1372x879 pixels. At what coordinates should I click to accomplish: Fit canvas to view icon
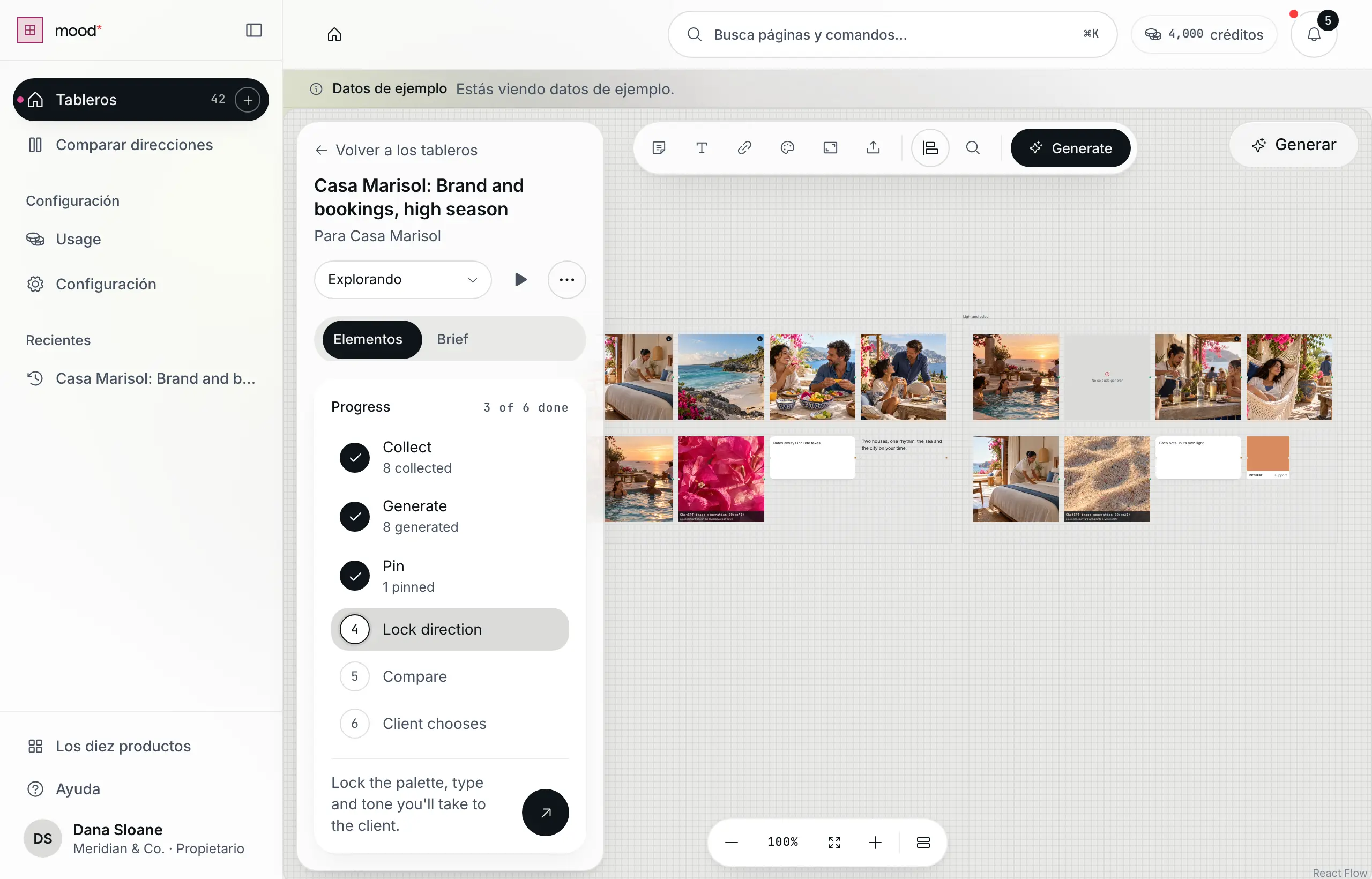[x=834, y=843]
